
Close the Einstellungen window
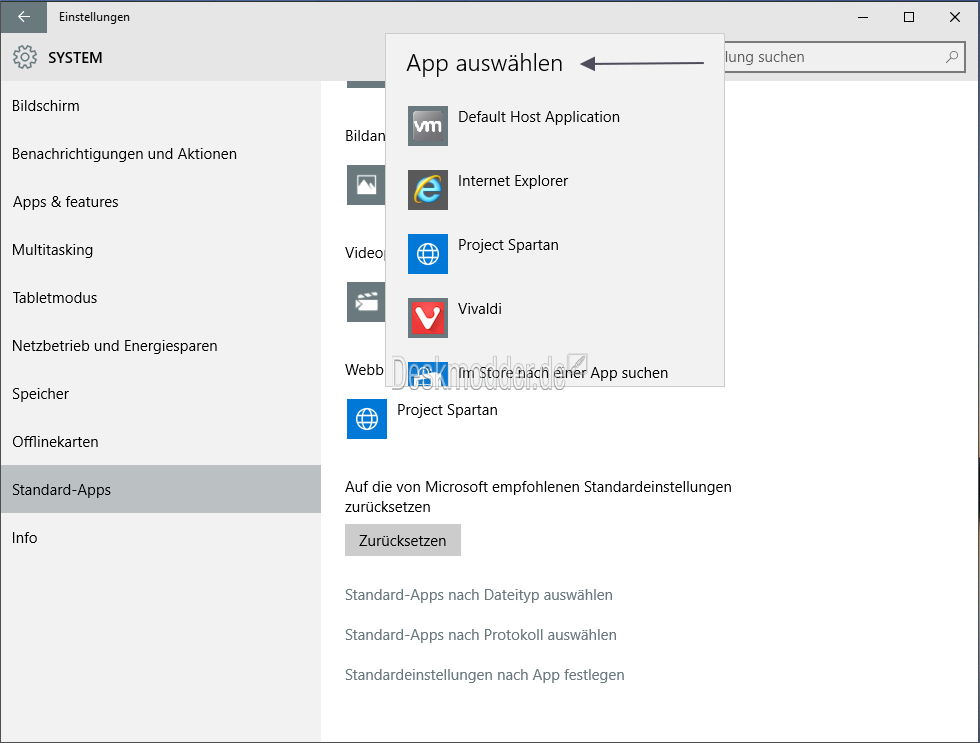[x=955, y=17]
